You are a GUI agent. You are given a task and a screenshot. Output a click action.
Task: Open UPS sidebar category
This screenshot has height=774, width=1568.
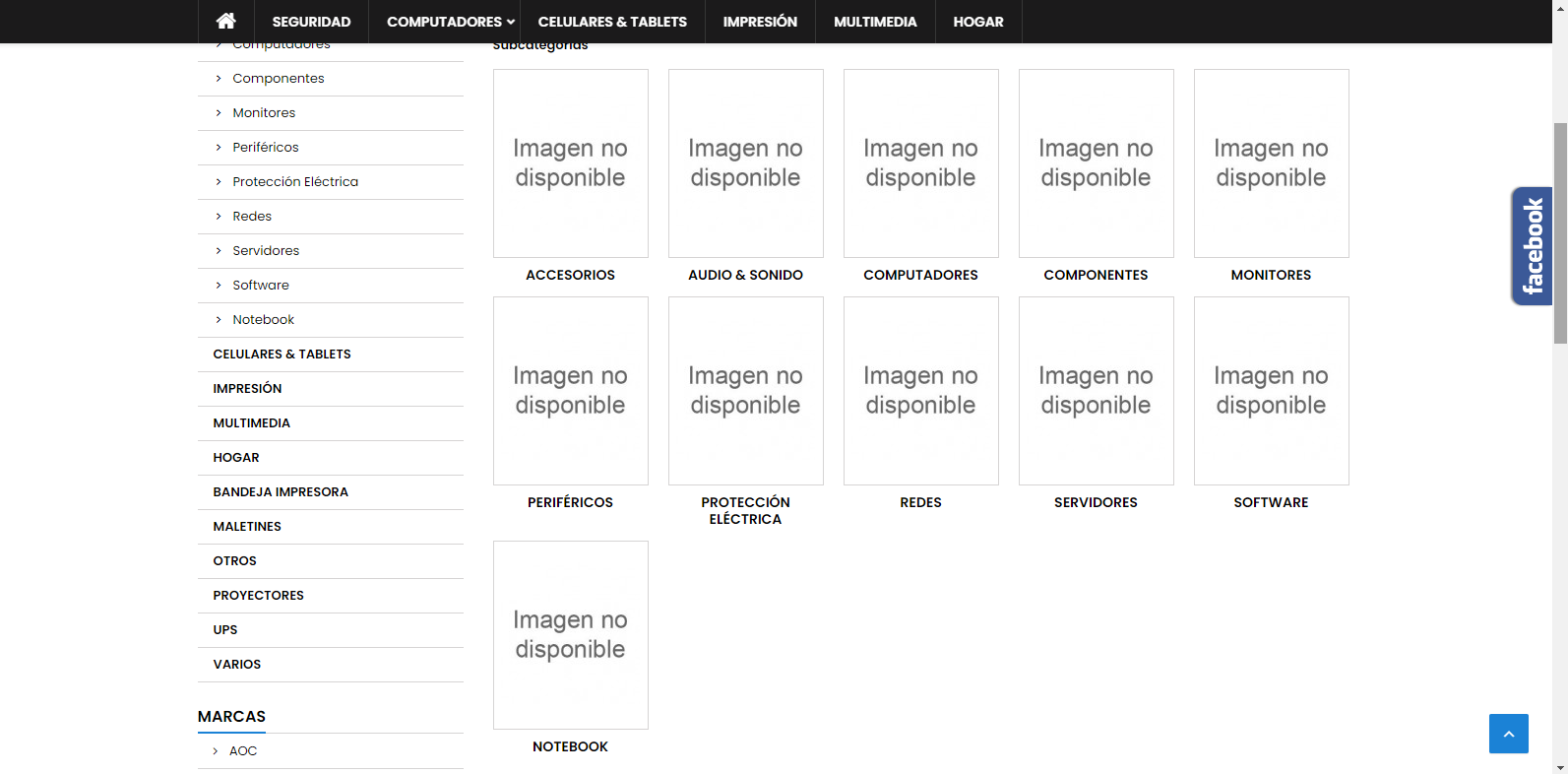point(225,630)
